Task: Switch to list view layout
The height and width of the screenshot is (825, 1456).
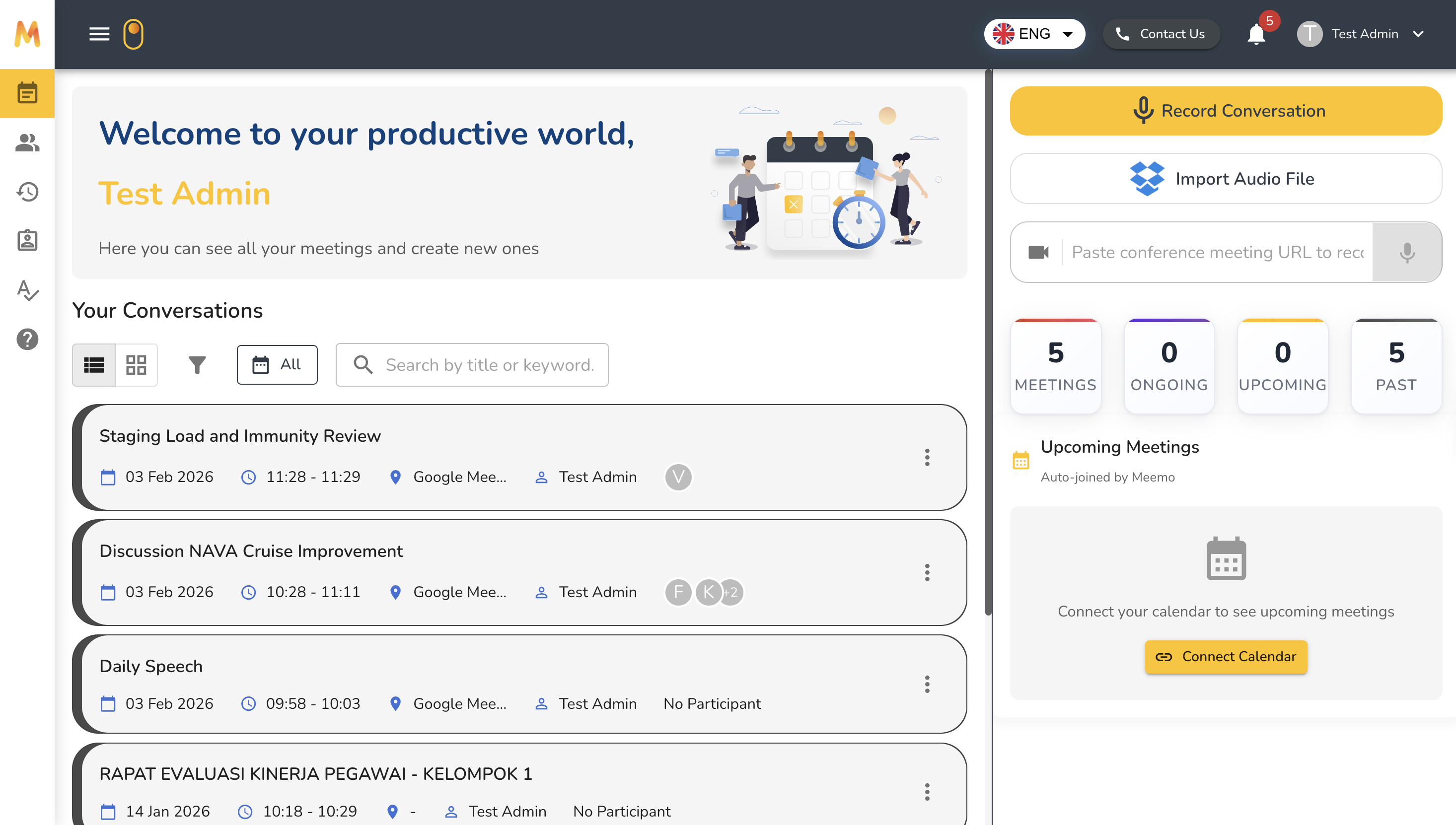Action: [93, 365]
